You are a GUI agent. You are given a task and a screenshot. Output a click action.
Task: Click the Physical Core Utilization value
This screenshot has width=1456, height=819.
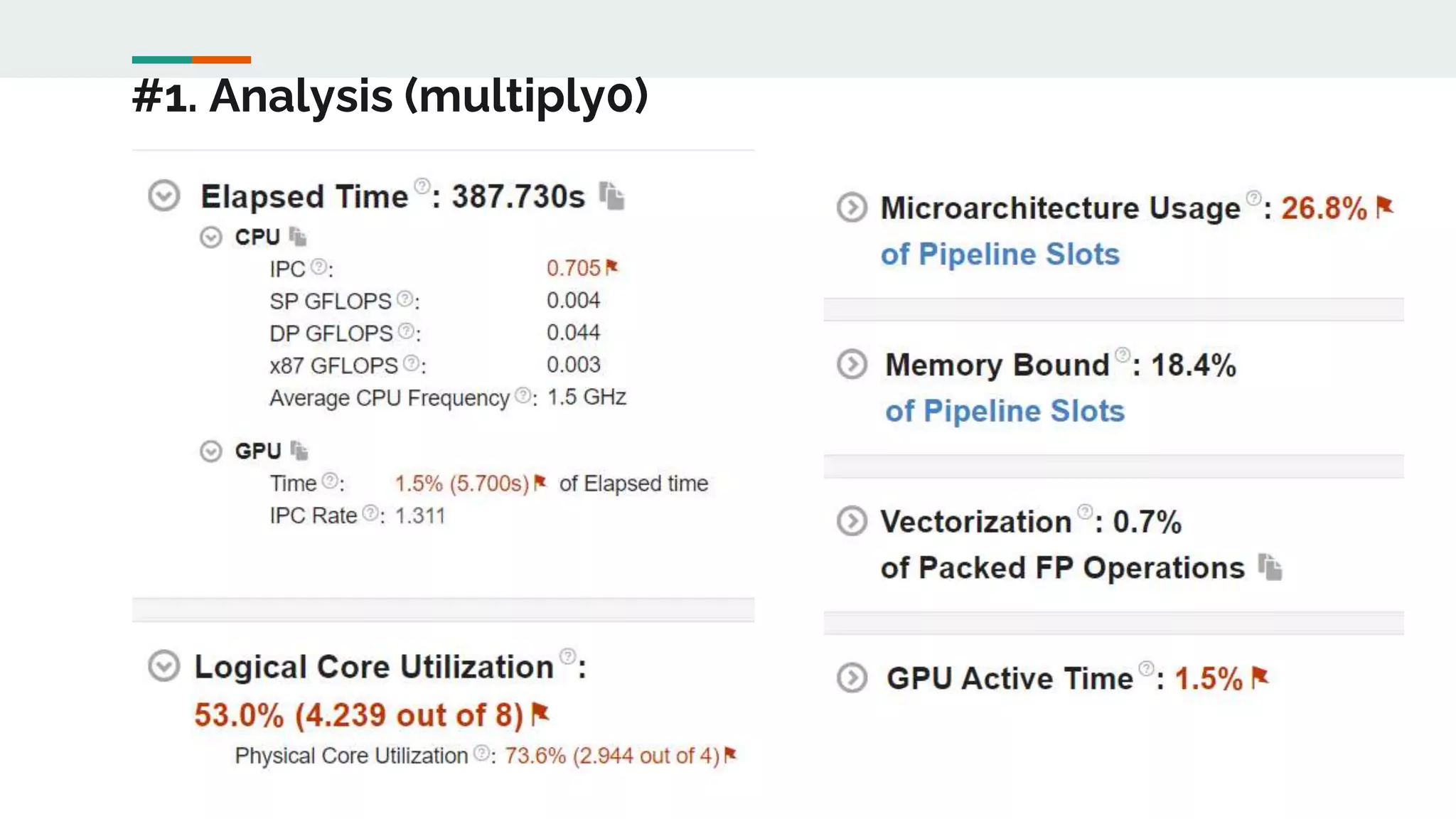(x=612, y=756)
